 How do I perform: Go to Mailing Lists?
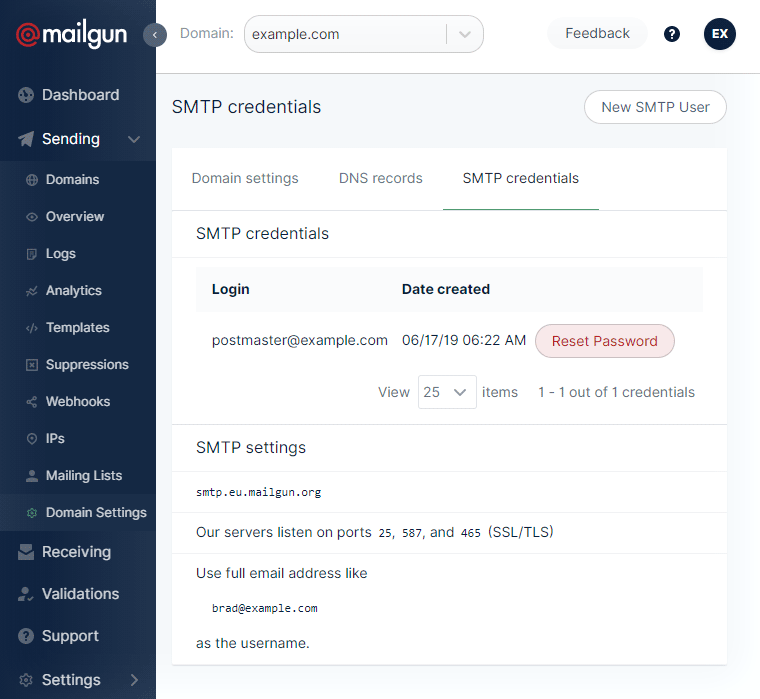84,476
